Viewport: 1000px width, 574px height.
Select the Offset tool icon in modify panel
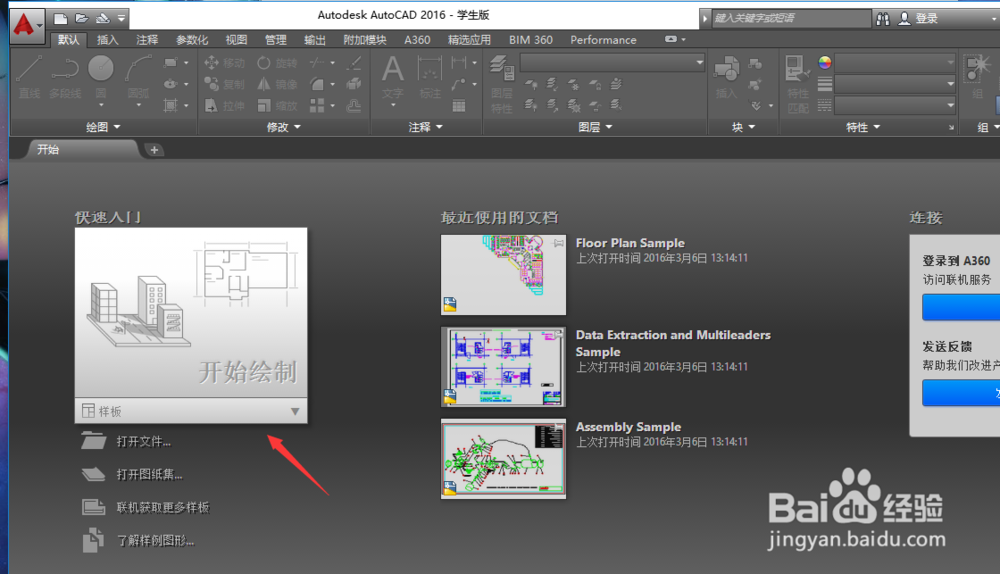353,105
